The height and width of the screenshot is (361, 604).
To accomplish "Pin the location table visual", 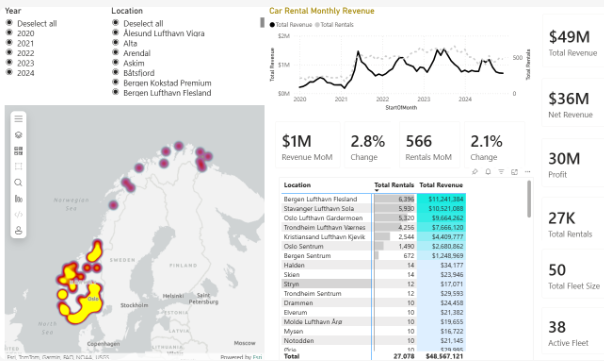I will pyautogui.click(x=475, y=172).
